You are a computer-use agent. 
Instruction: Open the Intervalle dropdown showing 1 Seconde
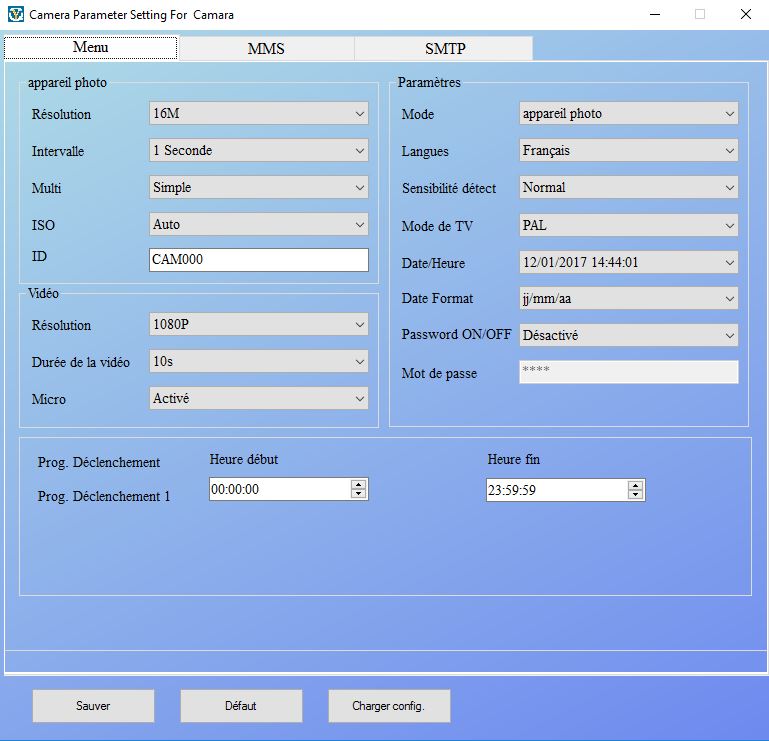tap(258, 150)
